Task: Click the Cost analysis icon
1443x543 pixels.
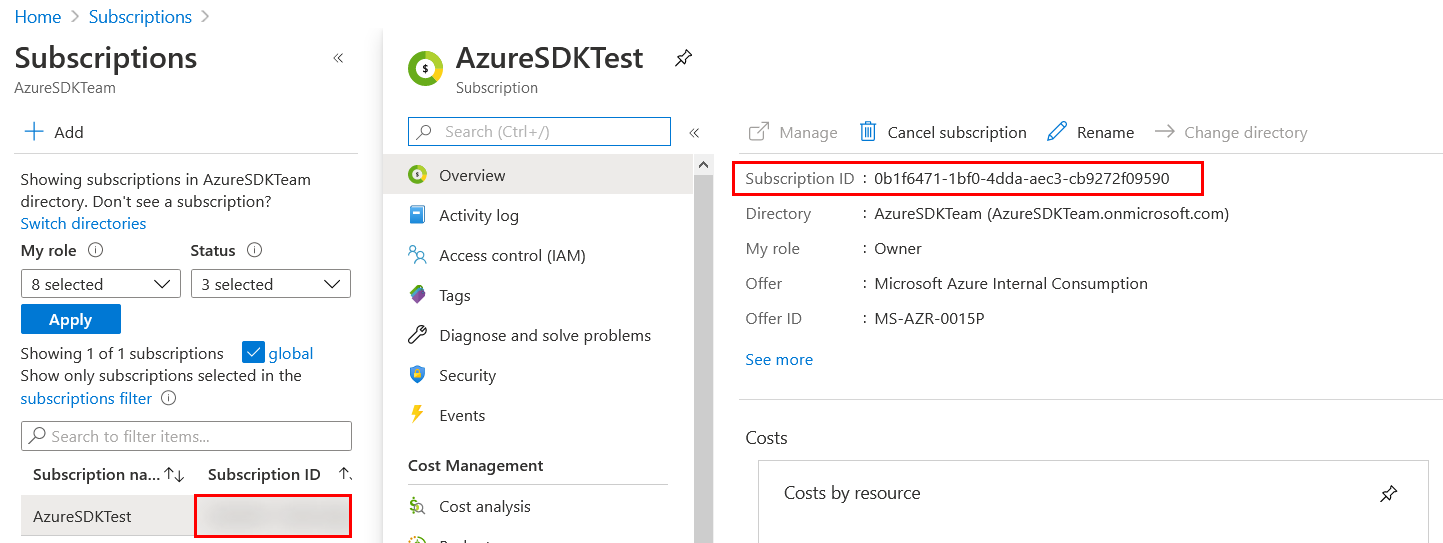Action: (x=418, y=506)
